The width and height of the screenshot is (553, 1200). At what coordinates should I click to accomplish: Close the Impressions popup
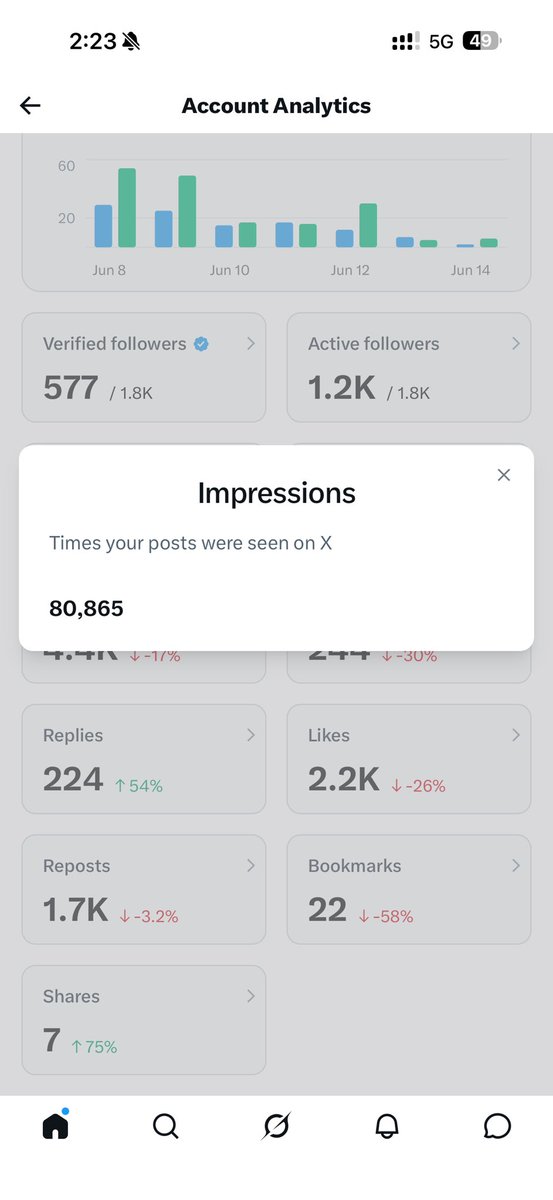click(504, 475)
